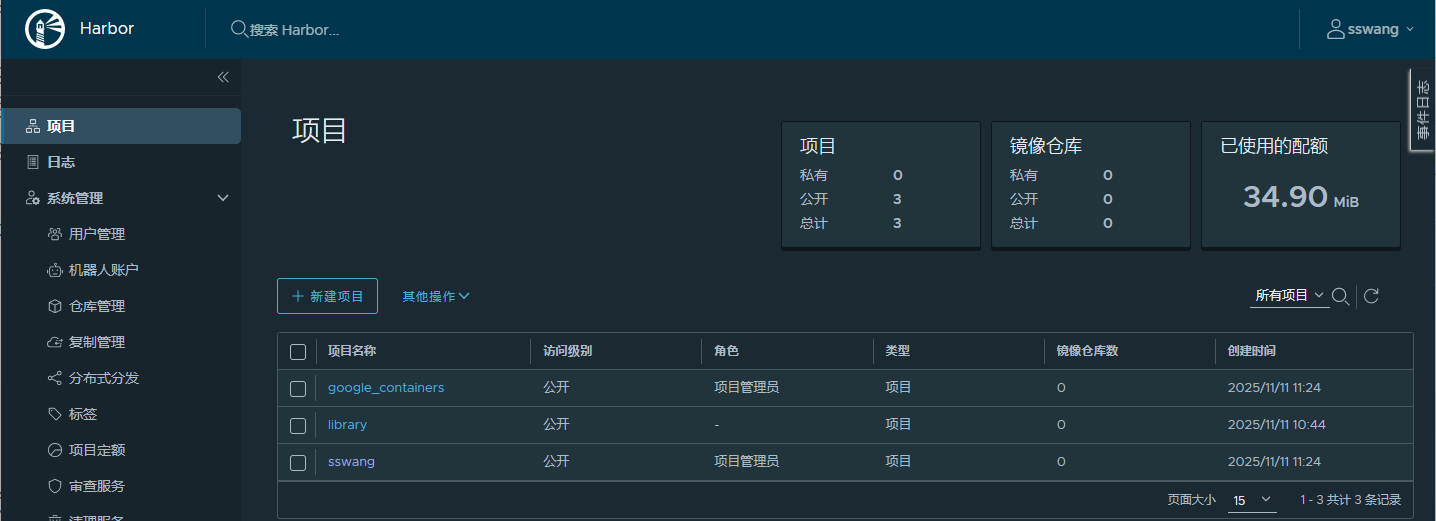The image size is (1436, 521).
Task: Click the user avatar icon beside sswang
Action: [x=1335, y=29]
